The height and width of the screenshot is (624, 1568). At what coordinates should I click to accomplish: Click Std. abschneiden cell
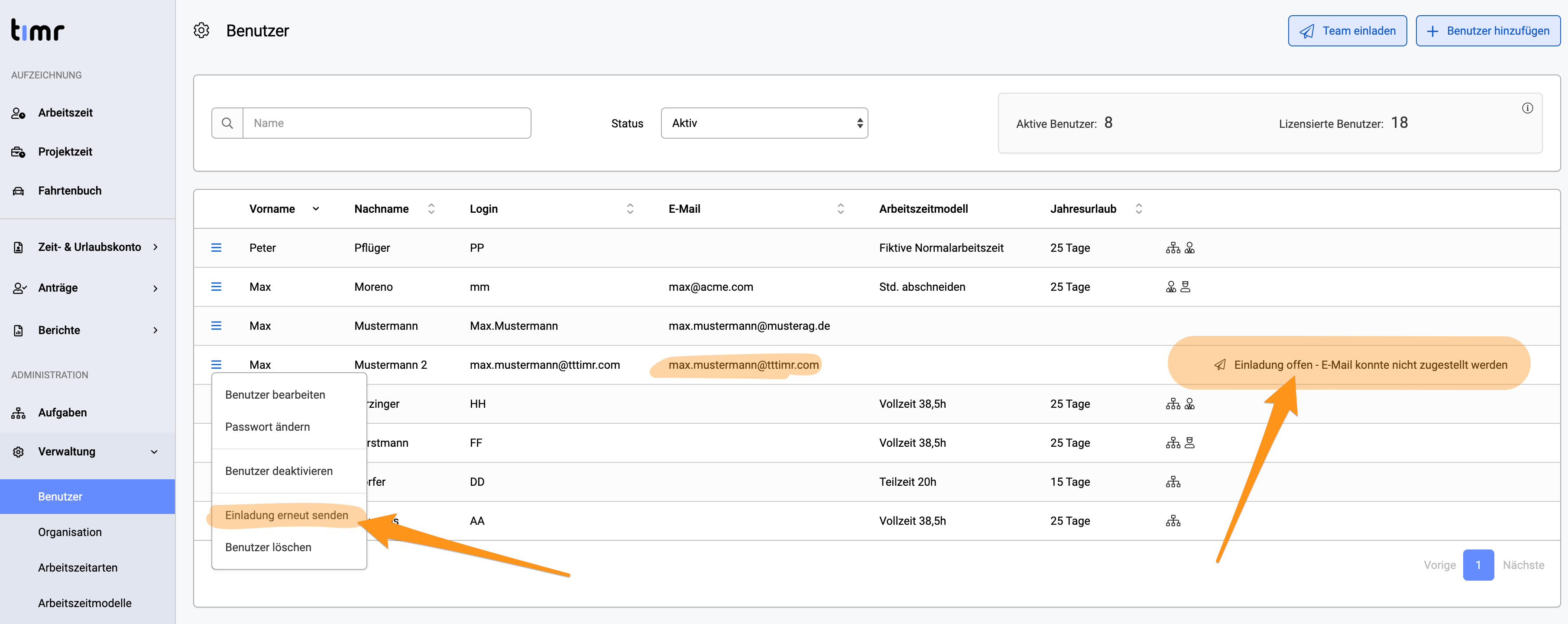pyautogui.click(x=922, y=287)
